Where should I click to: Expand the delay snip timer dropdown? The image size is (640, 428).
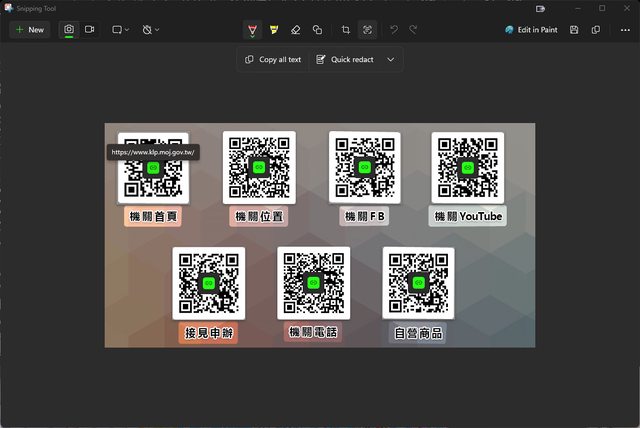pyautogui.click(x=151, y=30)
